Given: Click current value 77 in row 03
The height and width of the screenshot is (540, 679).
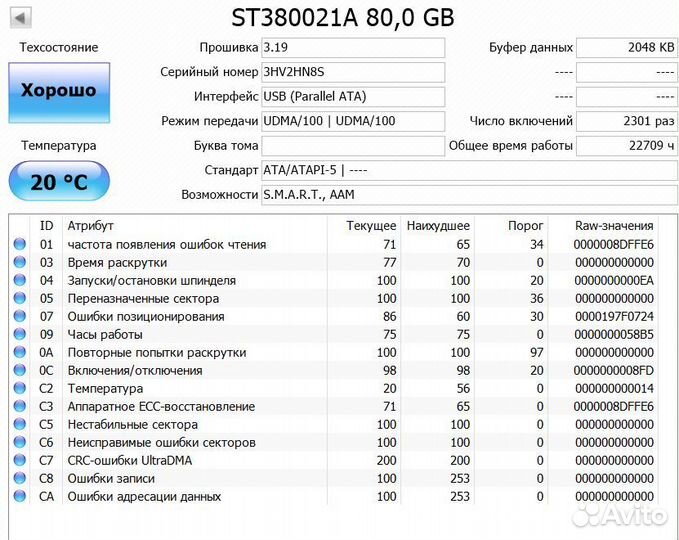Looking at the screenshot, I should point(389,262).
